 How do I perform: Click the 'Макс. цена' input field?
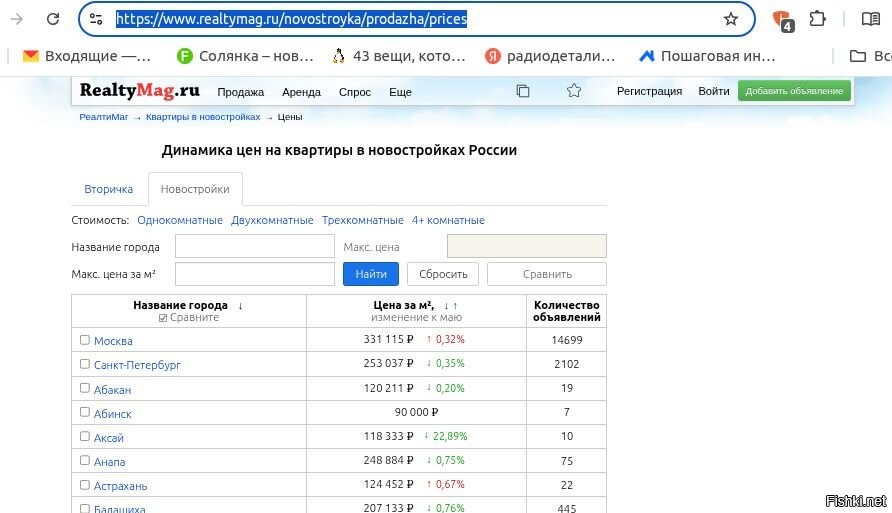click(x=527, y=246)
